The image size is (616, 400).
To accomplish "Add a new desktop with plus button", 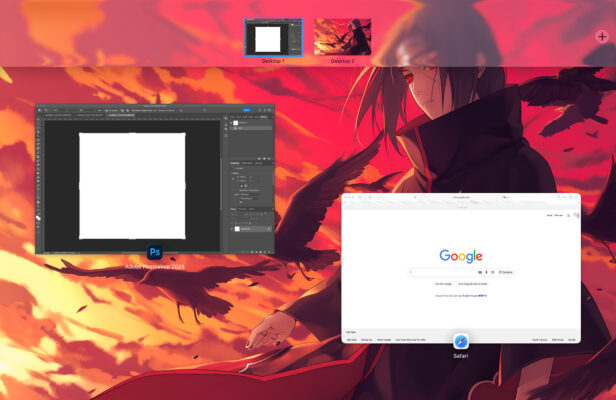I will (x=601, y=36).
